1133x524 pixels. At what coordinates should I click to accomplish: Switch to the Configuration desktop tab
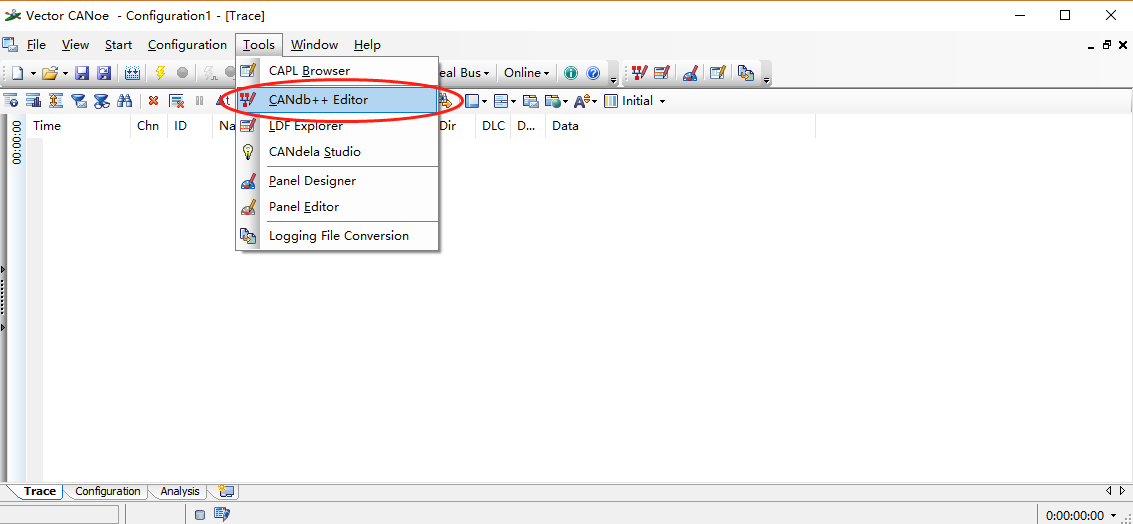tap(108, 491)
